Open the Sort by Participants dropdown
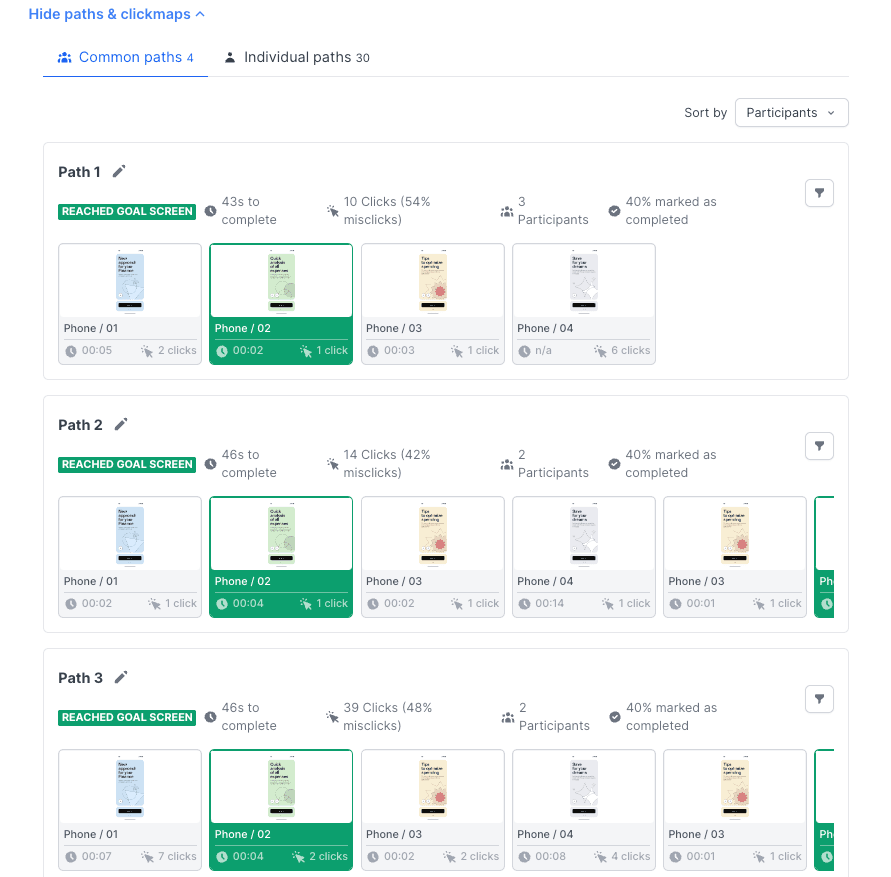891x877 pixels. pos(791,112)
